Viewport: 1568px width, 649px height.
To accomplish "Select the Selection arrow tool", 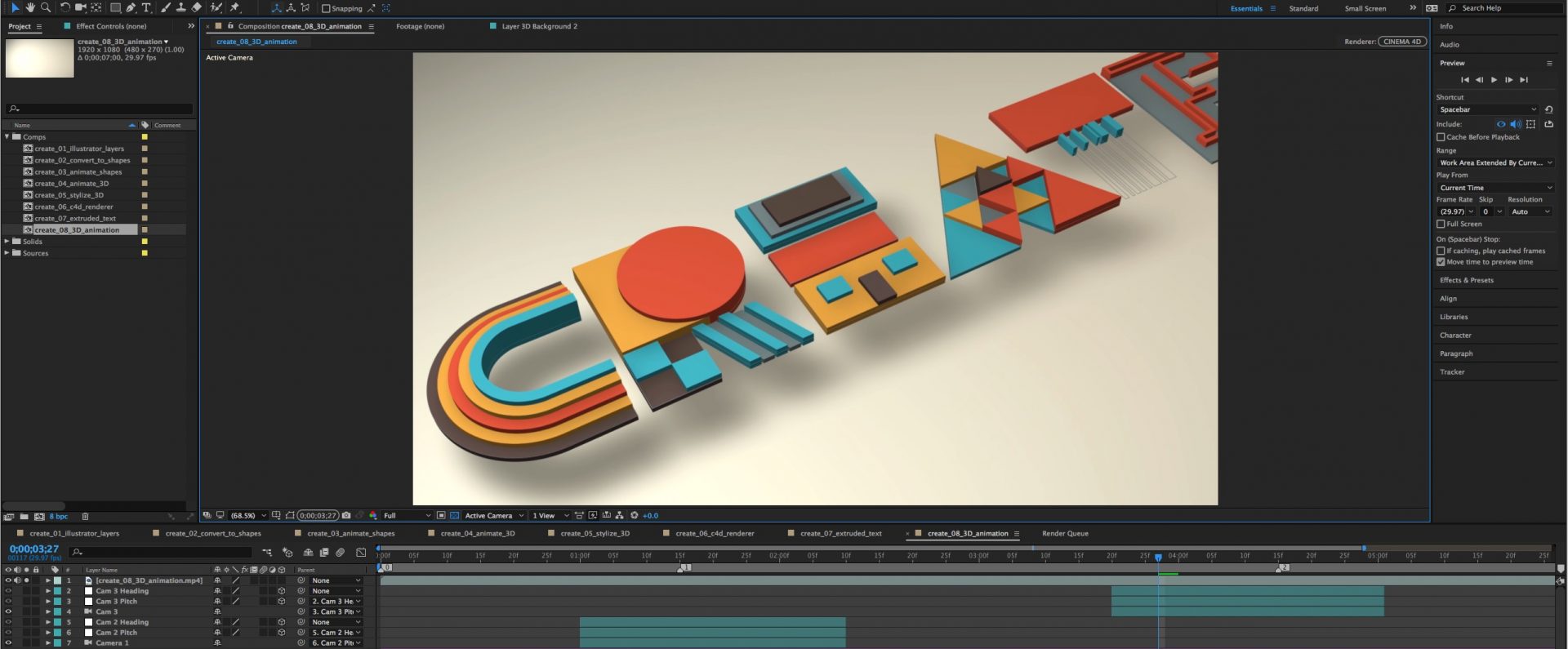I will point(15,7).
